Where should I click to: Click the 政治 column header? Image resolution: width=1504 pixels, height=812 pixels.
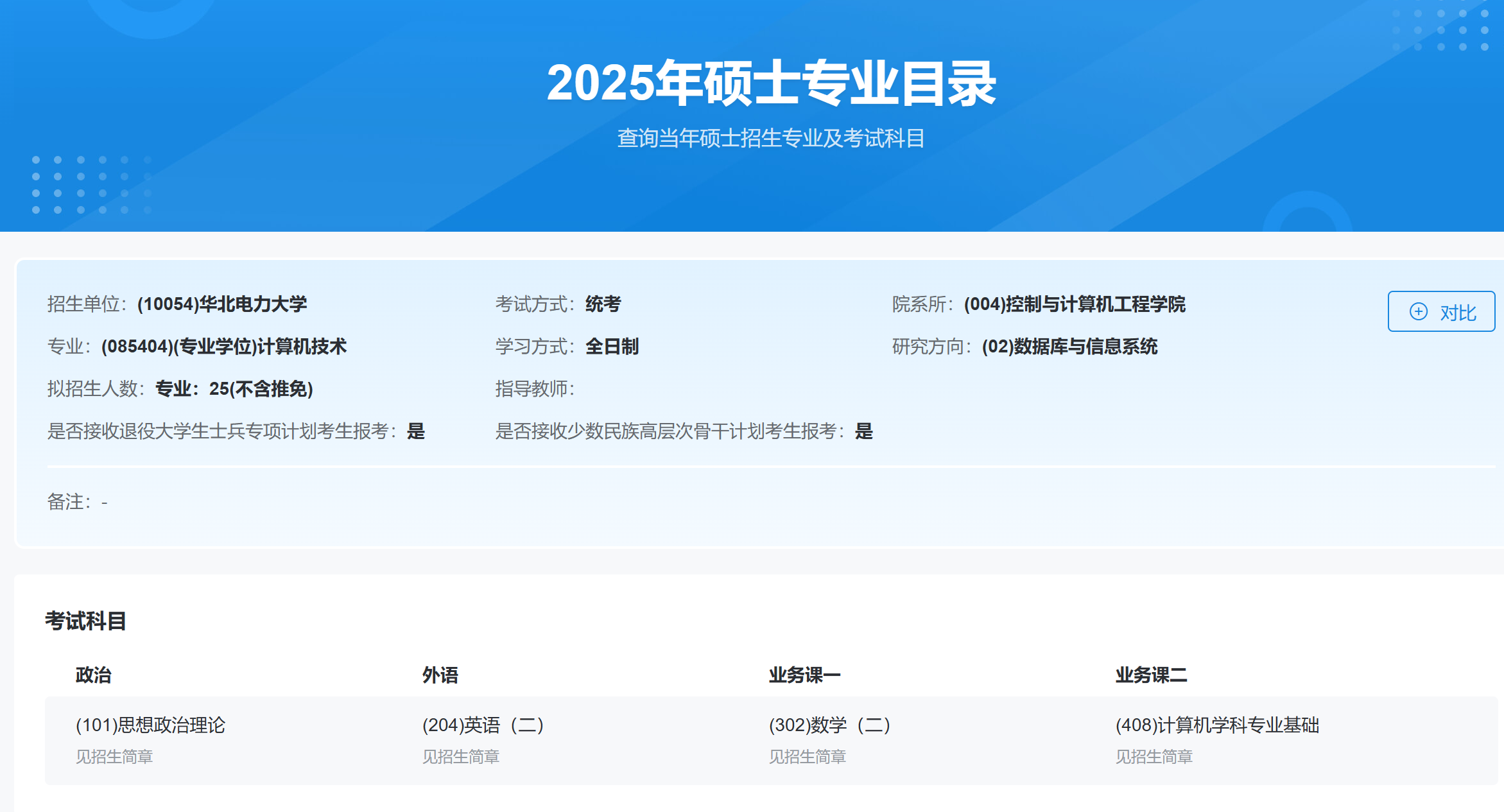pos(93,675)
